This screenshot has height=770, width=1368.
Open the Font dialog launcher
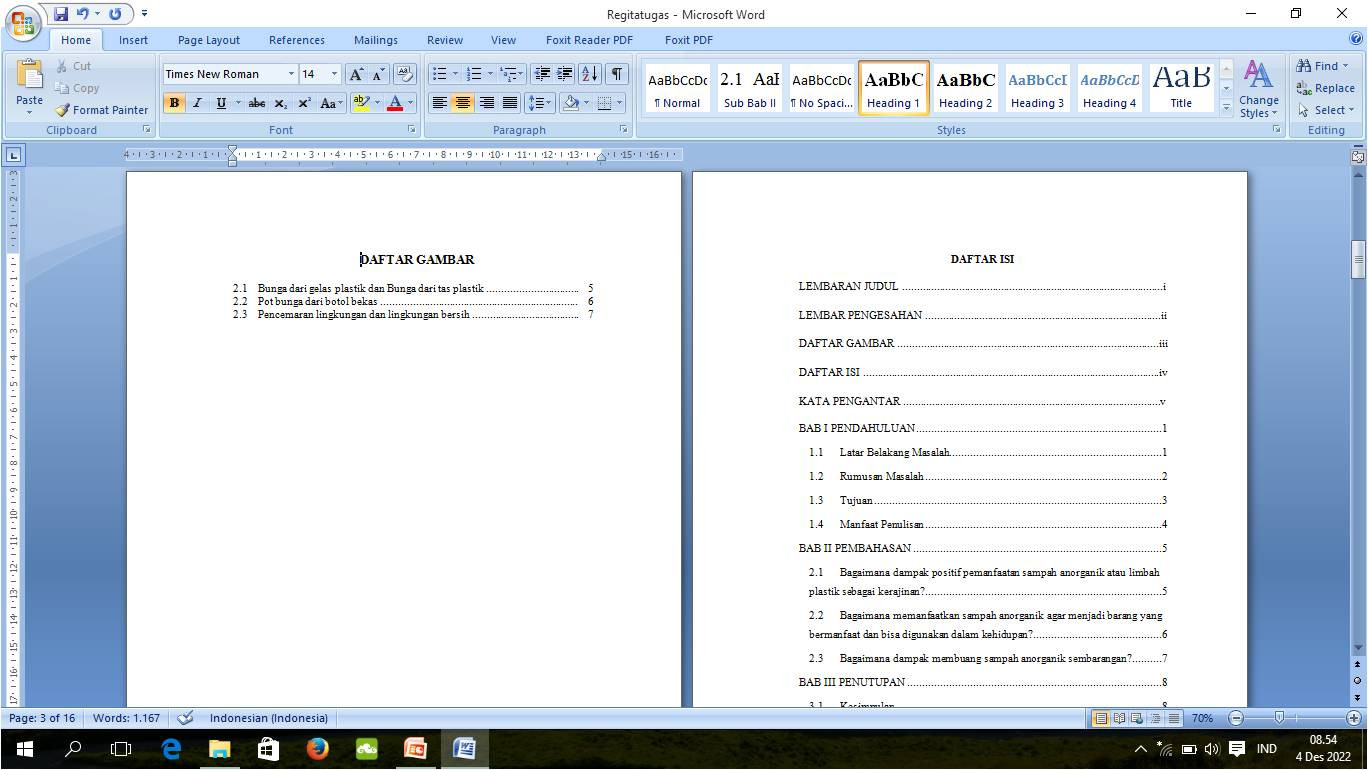pyautogui.click(x=411, y=130)
